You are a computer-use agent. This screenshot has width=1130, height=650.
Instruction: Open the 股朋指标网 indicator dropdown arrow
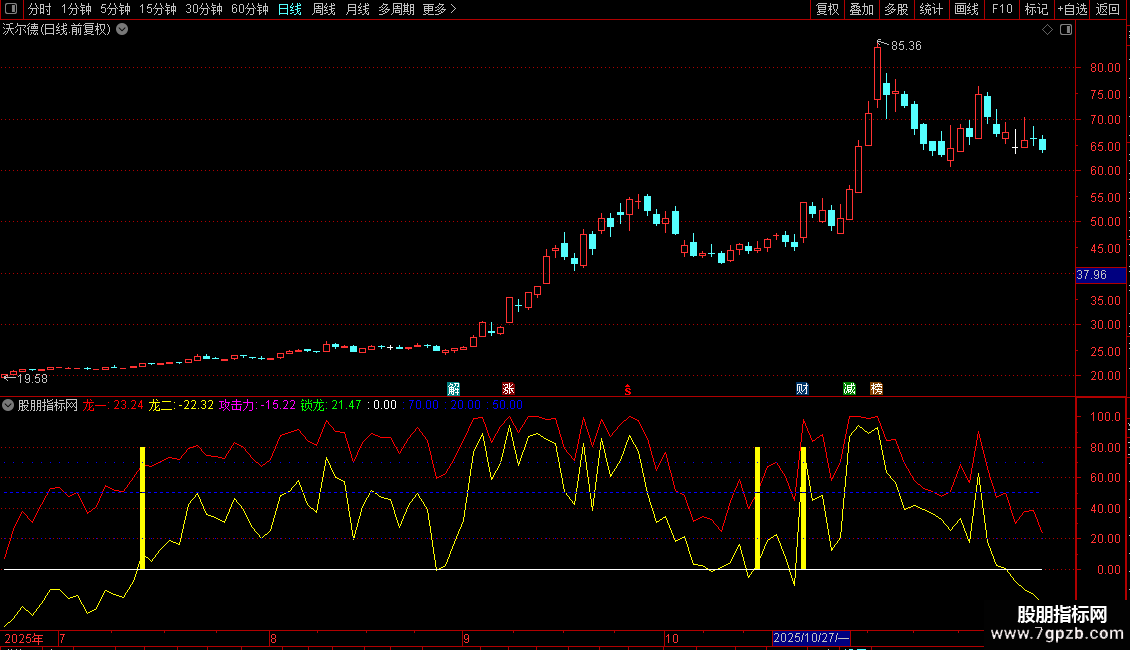[x=8, y=405]
